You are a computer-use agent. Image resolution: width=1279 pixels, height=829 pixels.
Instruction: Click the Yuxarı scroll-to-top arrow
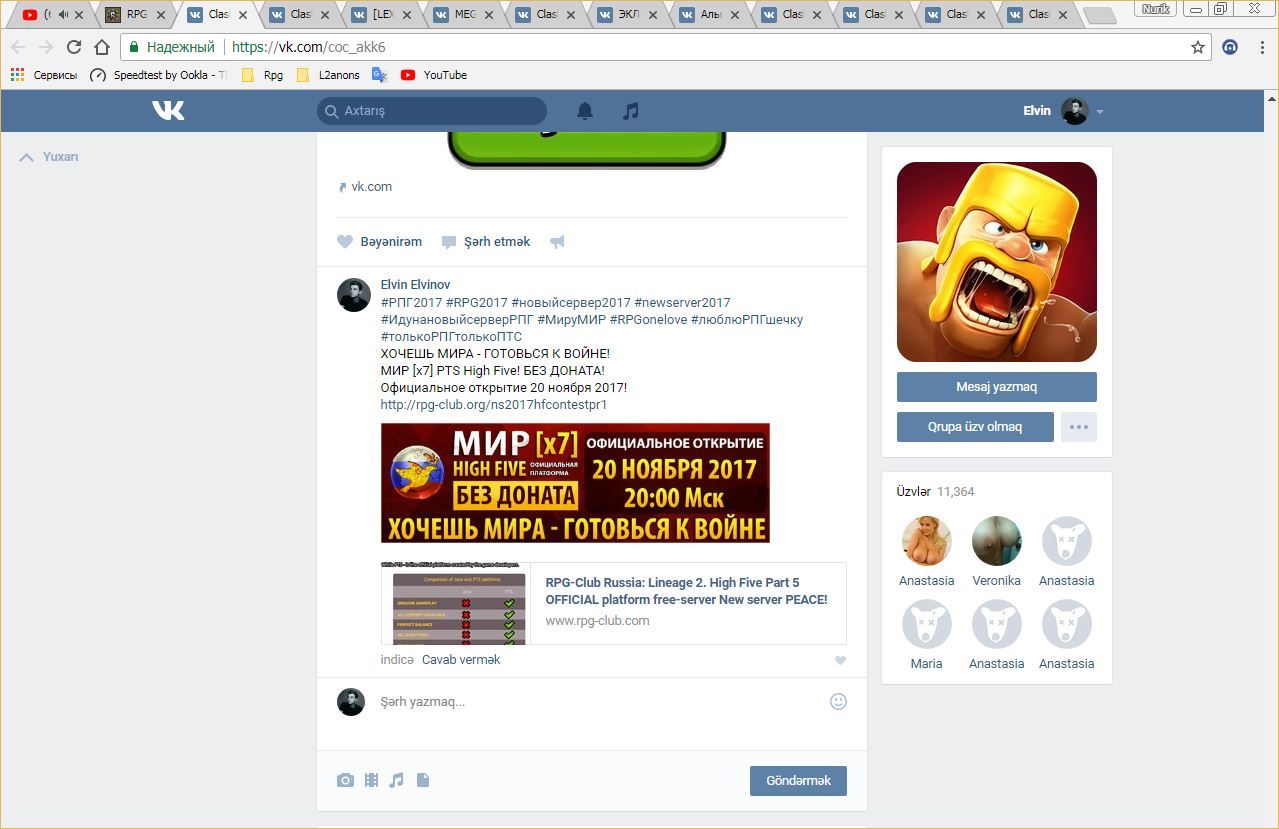click(x=27, y=157)
